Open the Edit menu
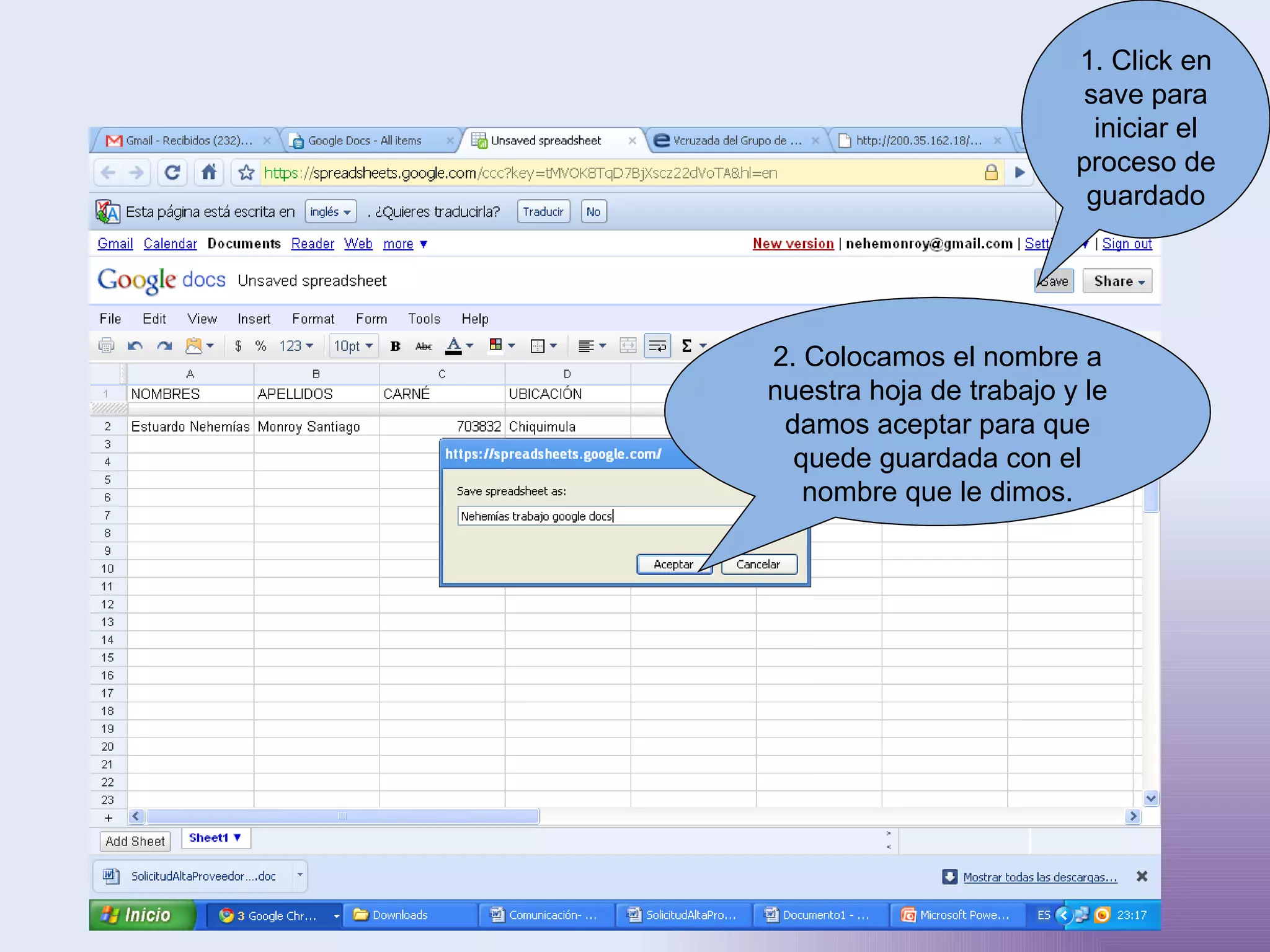This screenshot has height=952, width=1270. tap(154, 319)
